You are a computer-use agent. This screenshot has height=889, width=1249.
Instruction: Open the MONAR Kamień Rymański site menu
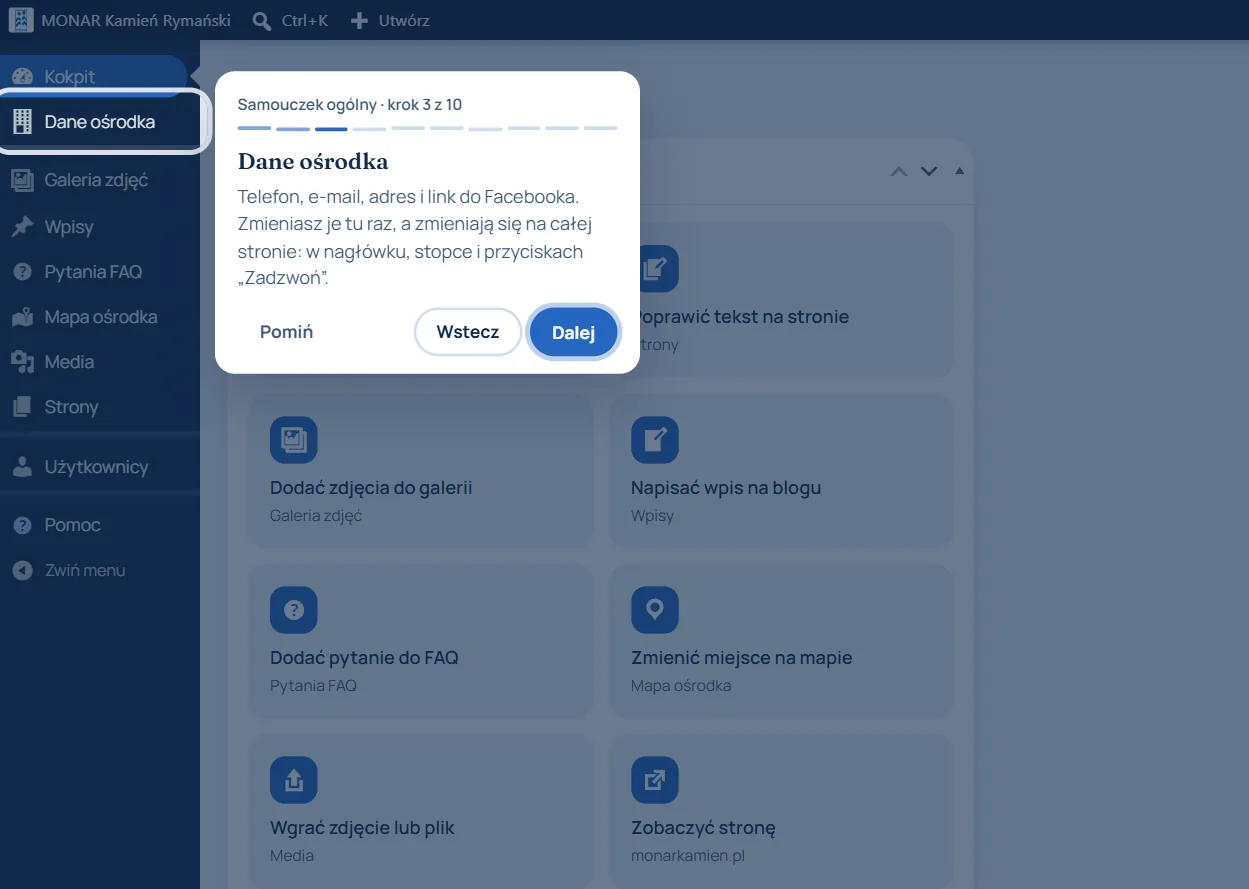pos(120,20)
